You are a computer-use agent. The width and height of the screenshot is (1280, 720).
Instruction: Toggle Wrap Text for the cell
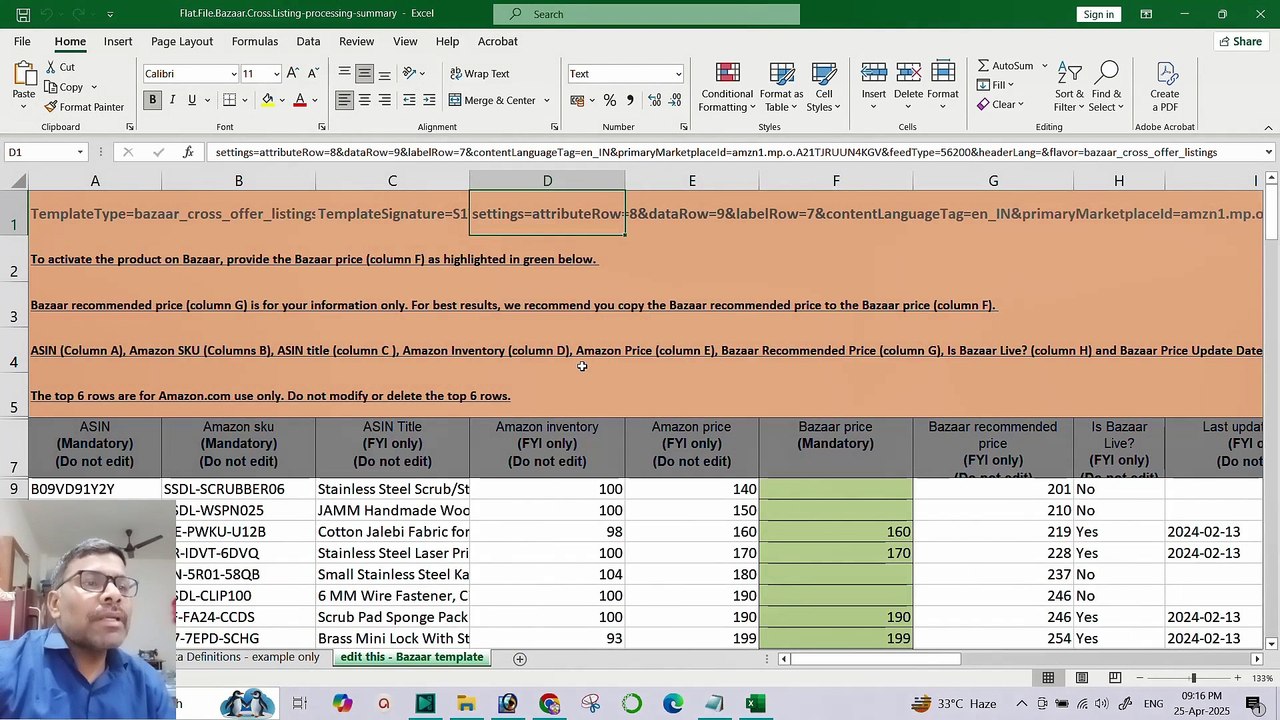tap(480, 73)
